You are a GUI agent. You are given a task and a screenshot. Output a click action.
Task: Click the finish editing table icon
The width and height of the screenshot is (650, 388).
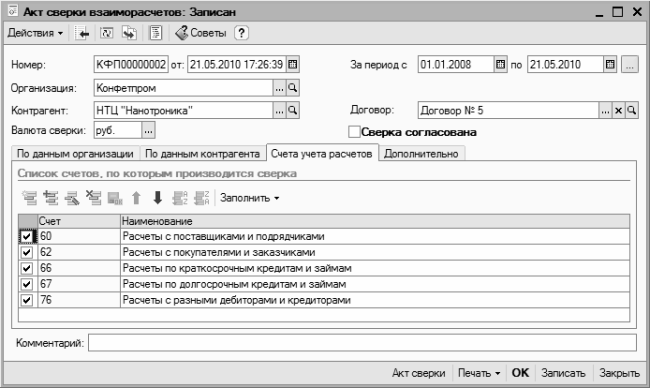(115, 198)
